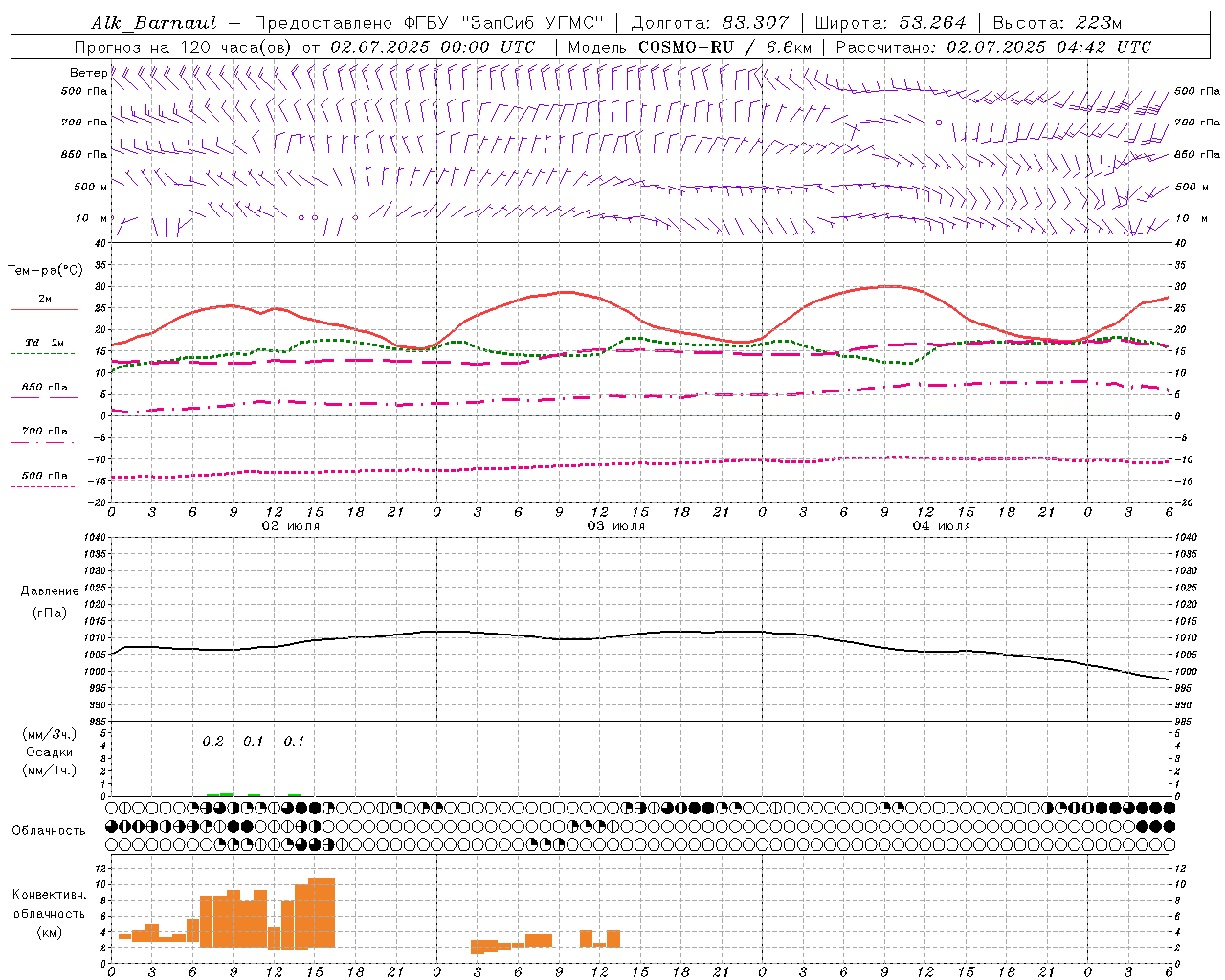The height and width of the screenshot is (980, 1225).
Task: Select the (мм/1ч.) precipitation unit label
Action: (x=50, y=770)
